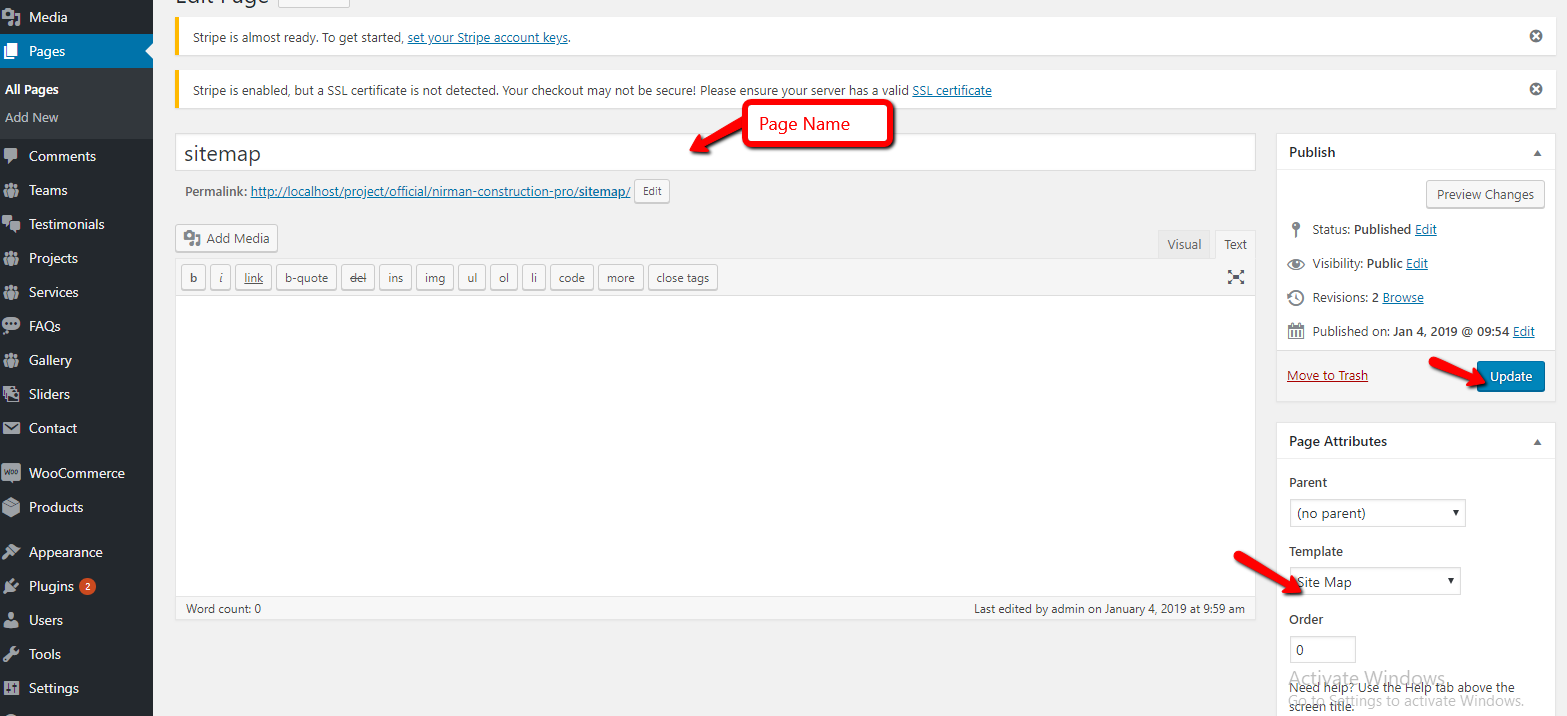Click the Settings sidebar icon
The height and width of the screenshot is (716, 1567).
12,688
